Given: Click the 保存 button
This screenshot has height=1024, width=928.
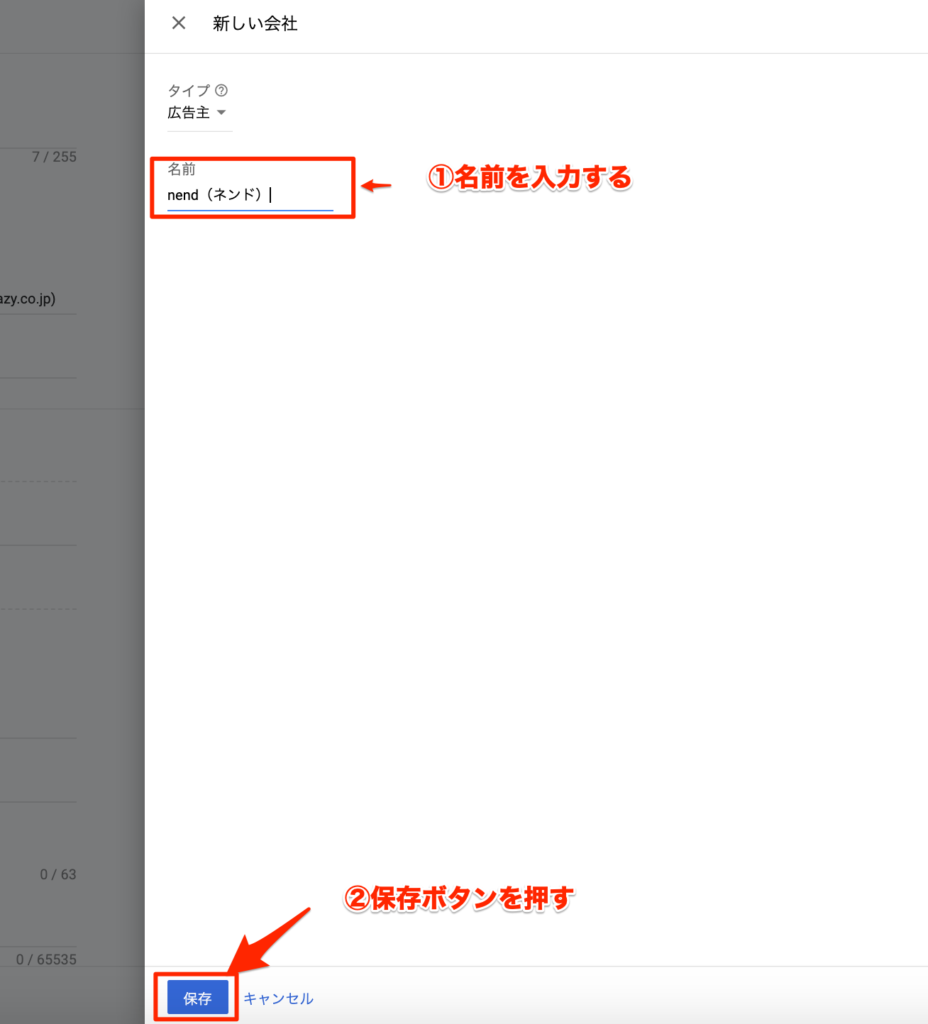Looking at the screenshot, I should [x=198, y=997].
